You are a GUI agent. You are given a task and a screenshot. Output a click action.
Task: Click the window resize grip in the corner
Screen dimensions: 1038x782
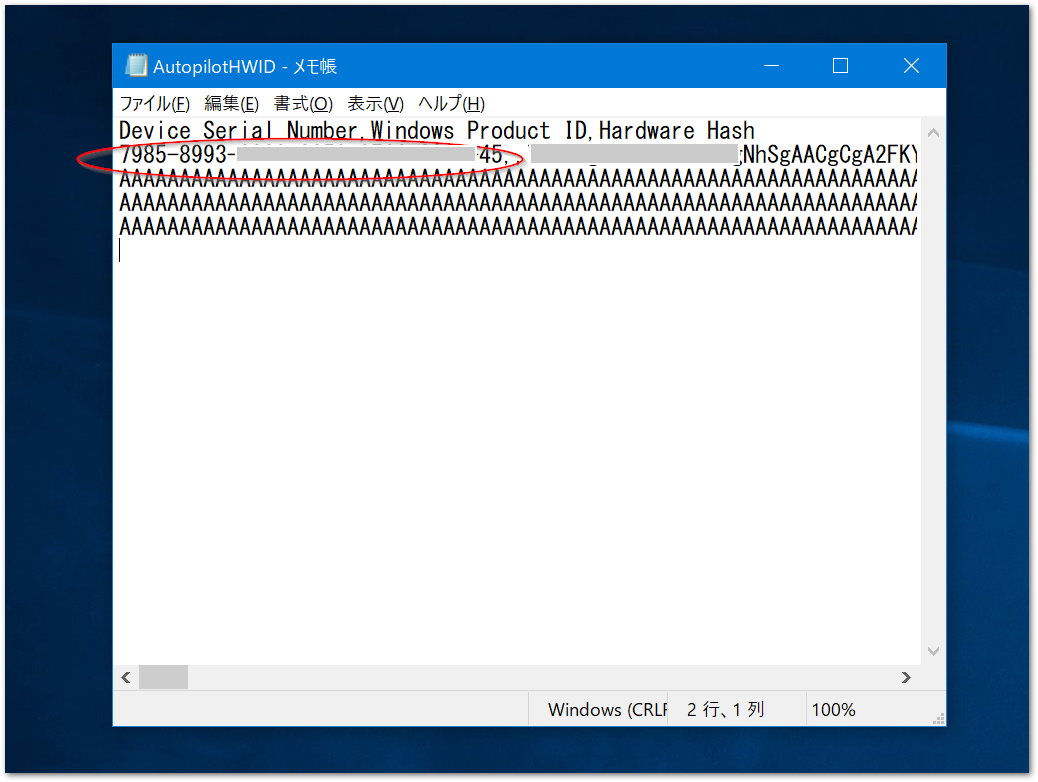tap(938, 719)
